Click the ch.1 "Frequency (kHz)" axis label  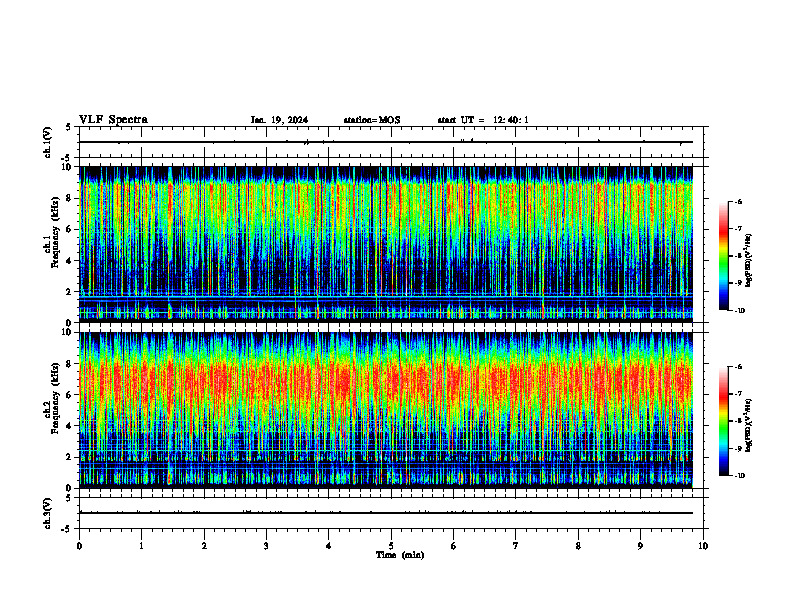pyautogui.click(x=55, y=234)
